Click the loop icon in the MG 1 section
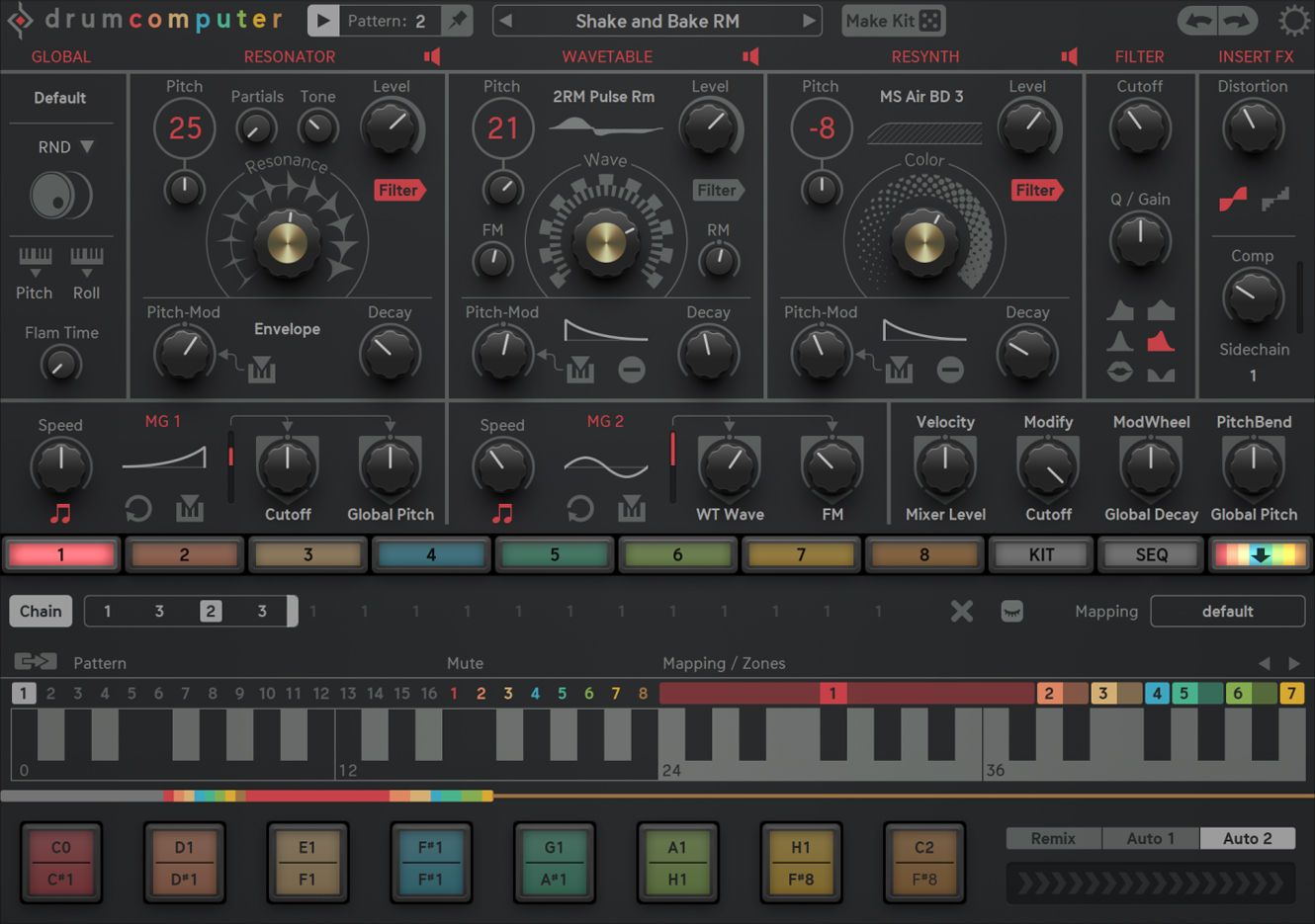Image resolution: width=1315 pixels, height=924 pixels. point(137,509)
